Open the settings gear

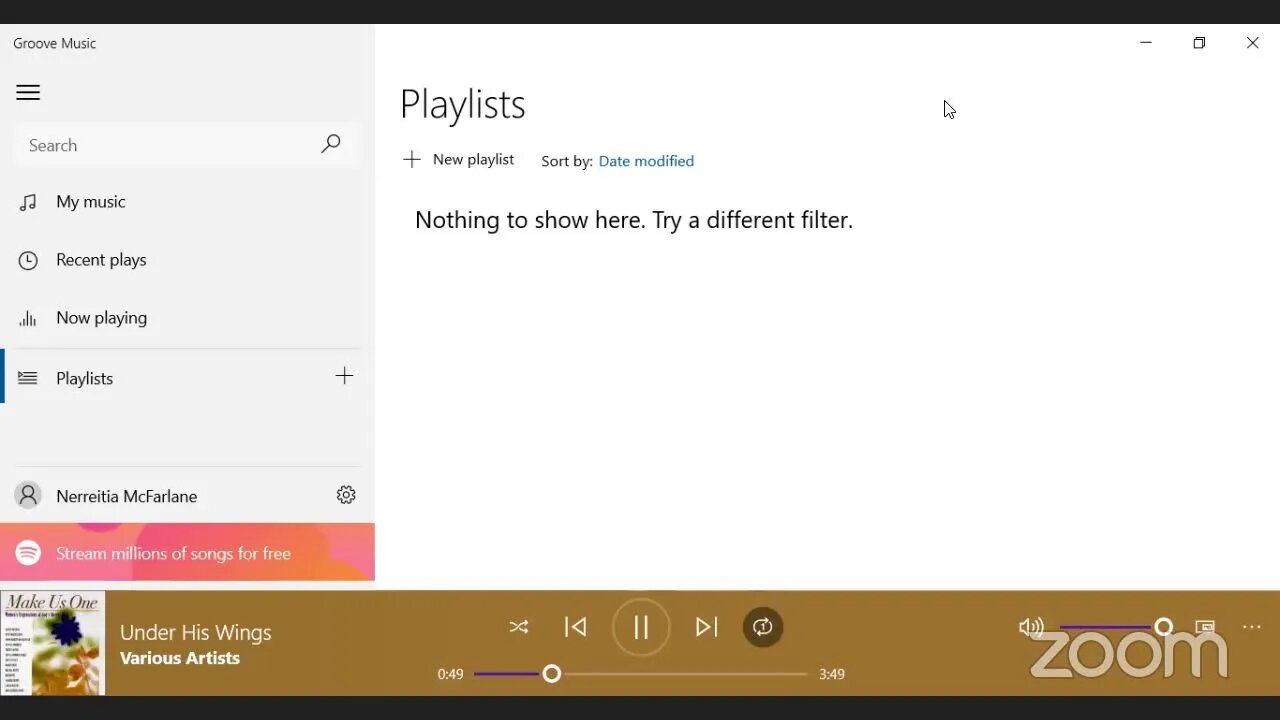point(346,495)
